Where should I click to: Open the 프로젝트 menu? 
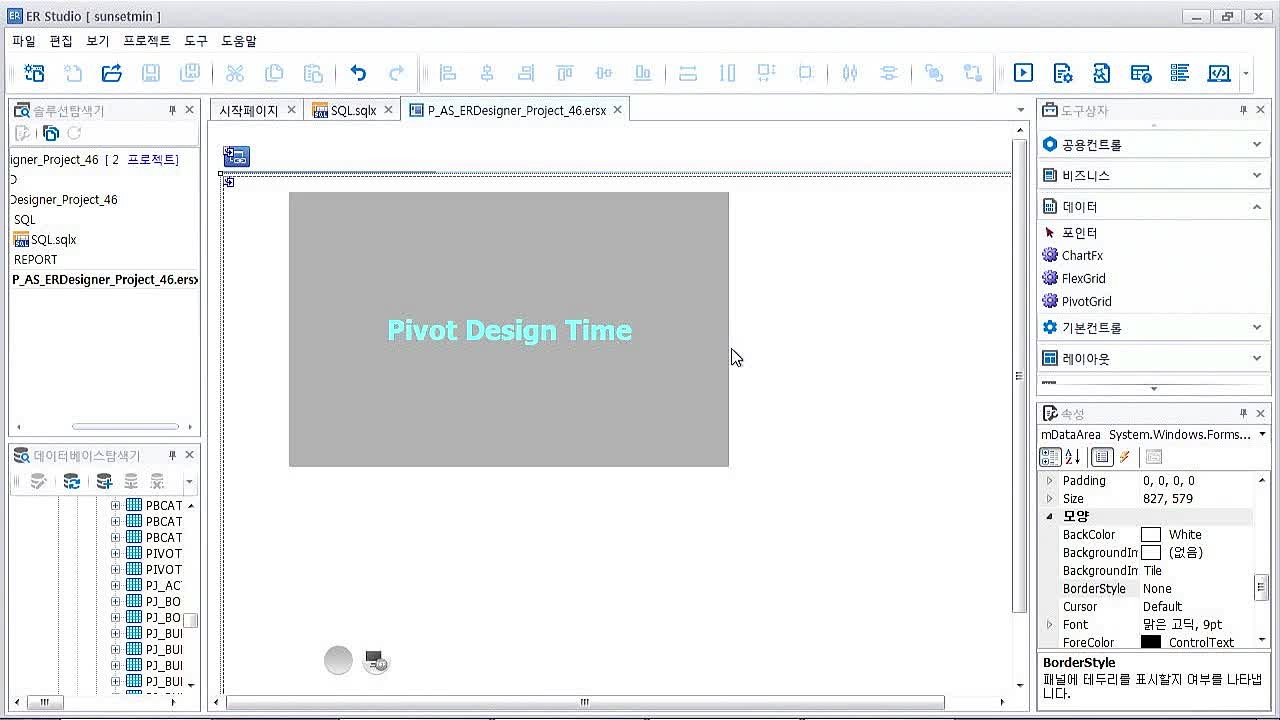click(x=147, y=41)
